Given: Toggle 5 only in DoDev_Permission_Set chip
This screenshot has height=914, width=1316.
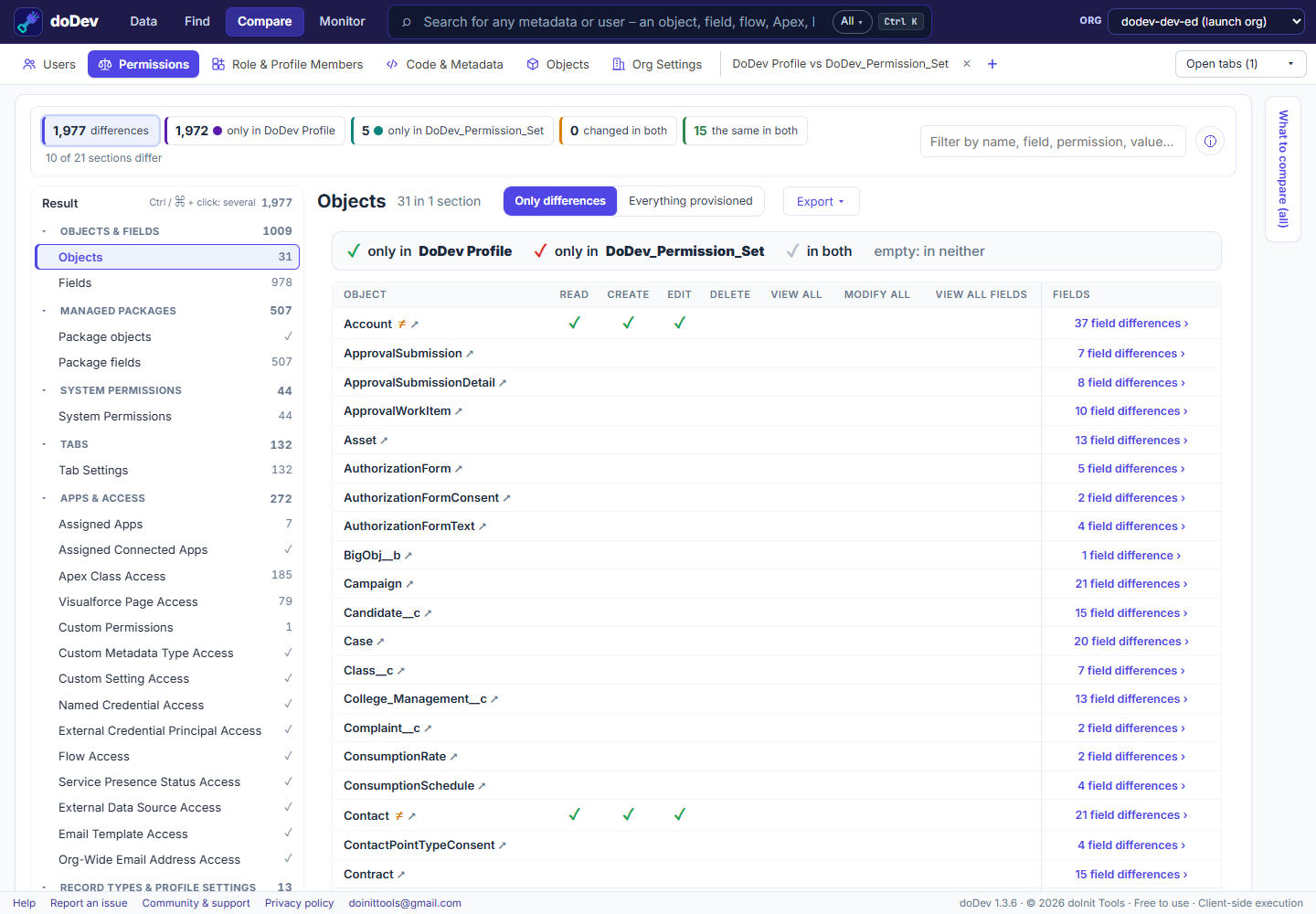Looking at the screenshot, I should click(x=452, y=131).
